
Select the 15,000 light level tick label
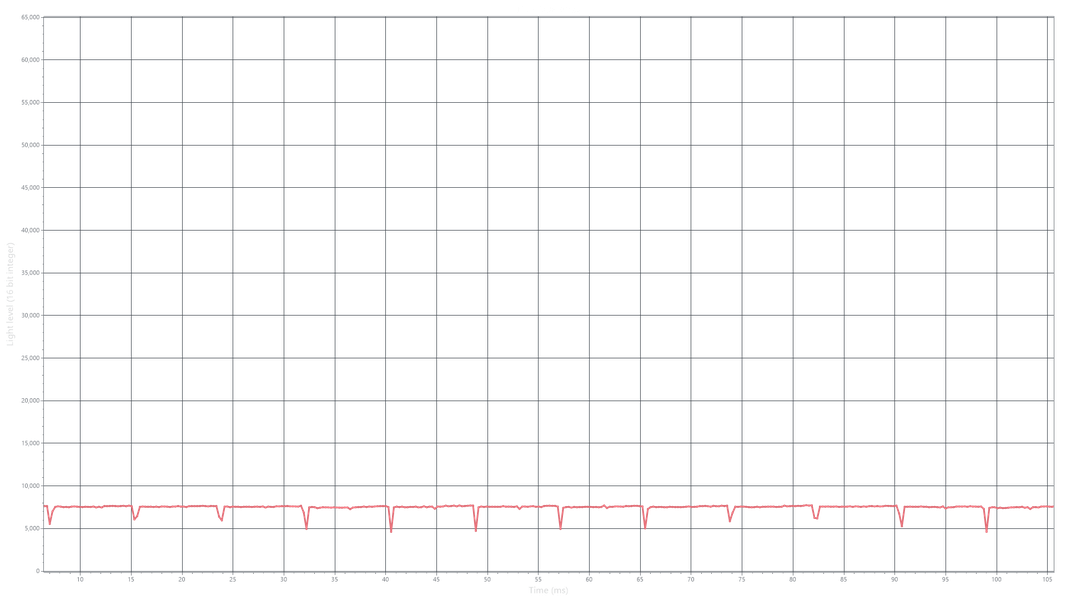click(x=31, y=443)
